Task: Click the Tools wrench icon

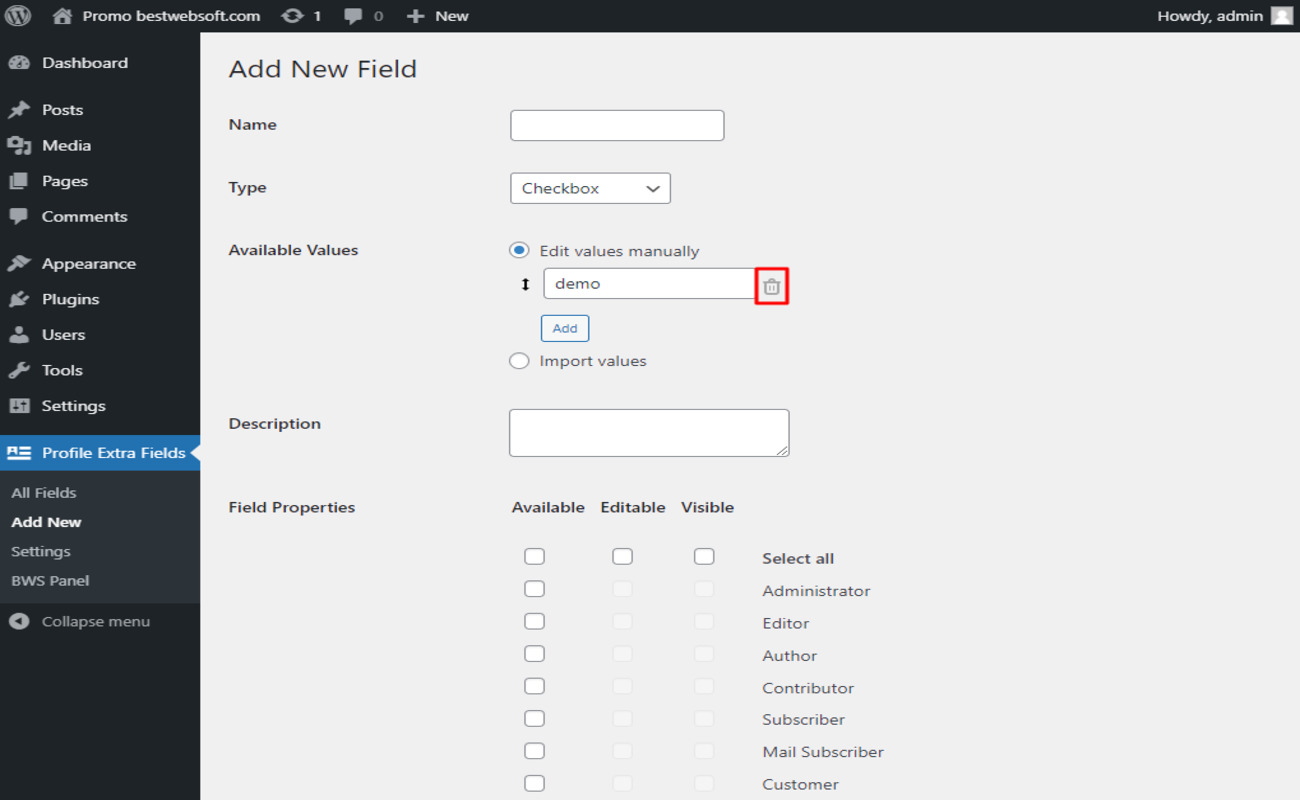Action: 19,370
